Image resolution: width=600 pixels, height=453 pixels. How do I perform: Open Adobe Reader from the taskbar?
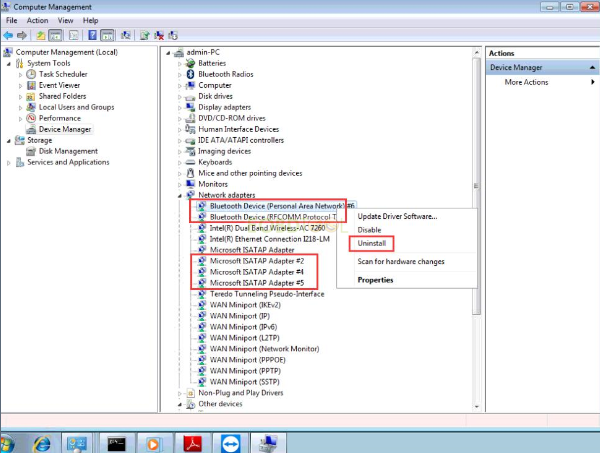192,444
